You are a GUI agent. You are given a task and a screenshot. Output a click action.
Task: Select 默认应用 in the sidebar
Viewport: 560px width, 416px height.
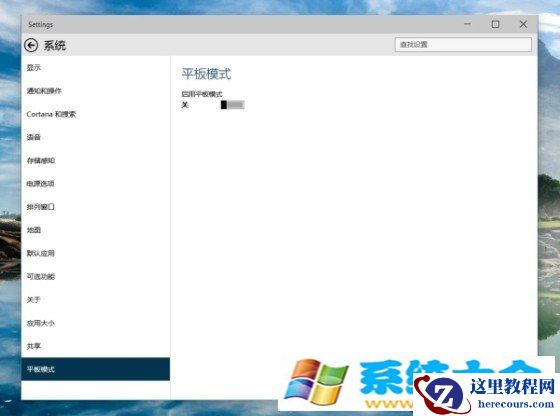pyautogui.click(x=96, y=253)
